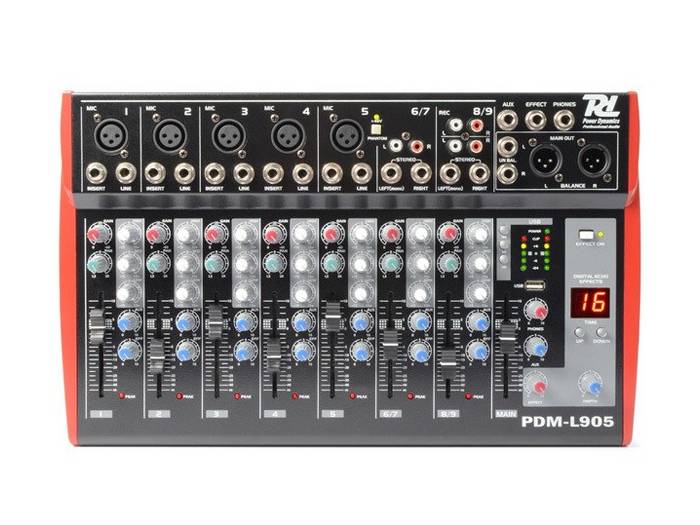This screenshot has height=525, width=700.
Task: Click the green knob on channel 4
Action: (273, 264)
